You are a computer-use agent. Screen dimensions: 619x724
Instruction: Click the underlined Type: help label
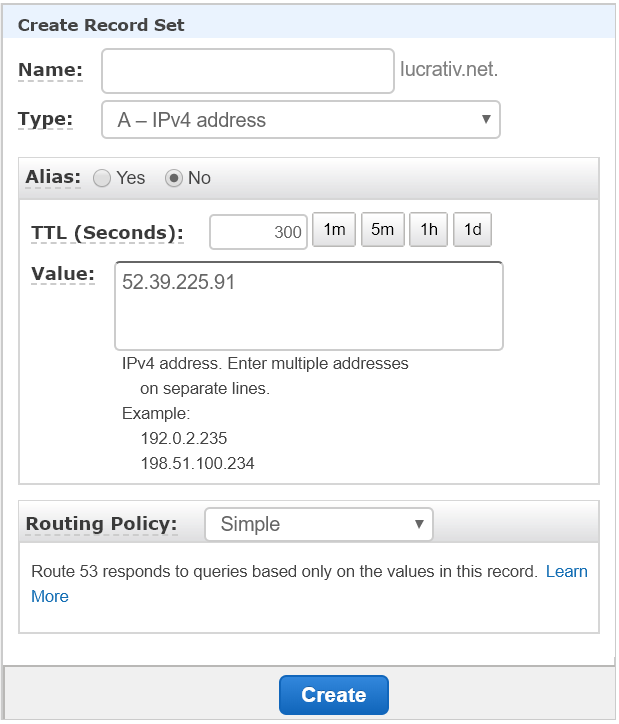coord(45,119)
